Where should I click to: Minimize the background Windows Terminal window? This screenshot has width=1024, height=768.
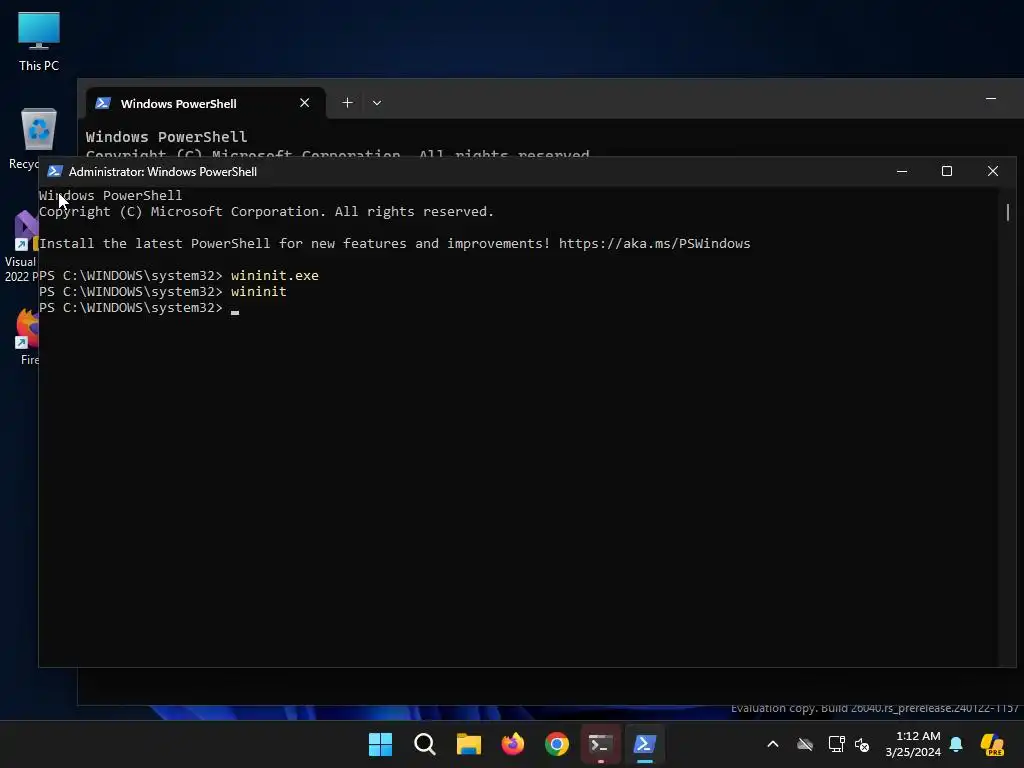tap(991, 99)
